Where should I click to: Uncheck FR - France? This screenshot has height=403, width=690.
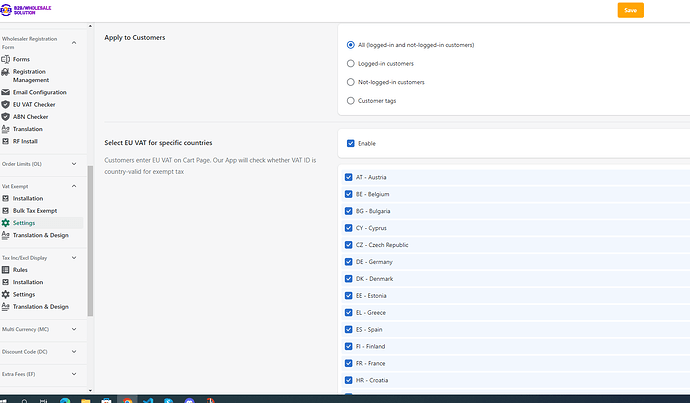349,363
